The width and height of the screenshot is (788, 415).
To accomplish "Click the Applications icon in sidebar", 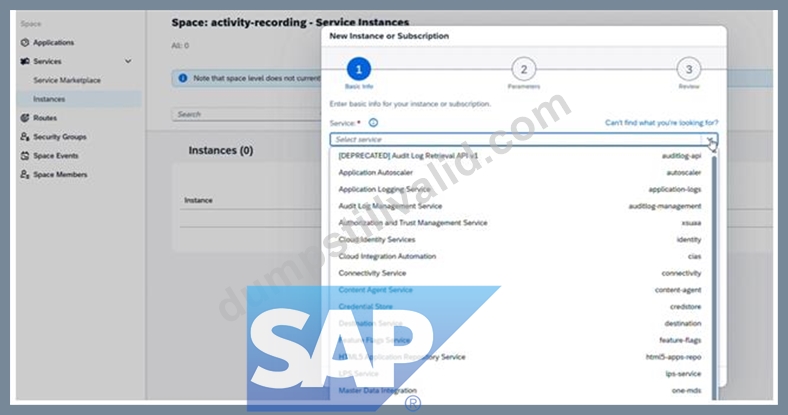I will point(25,43).
